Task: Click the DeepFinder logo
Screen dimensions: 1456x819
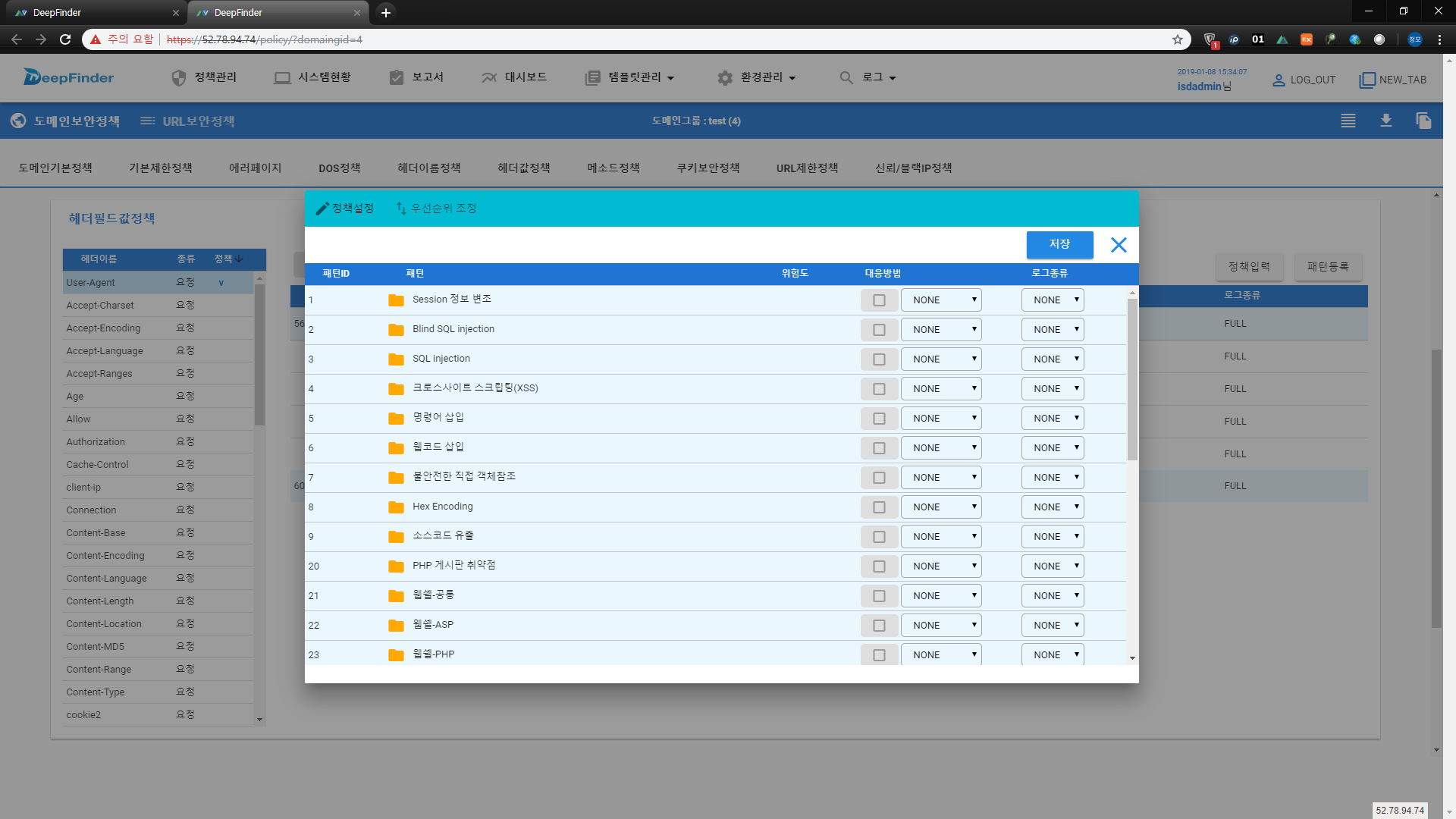Action: (68, 77)
